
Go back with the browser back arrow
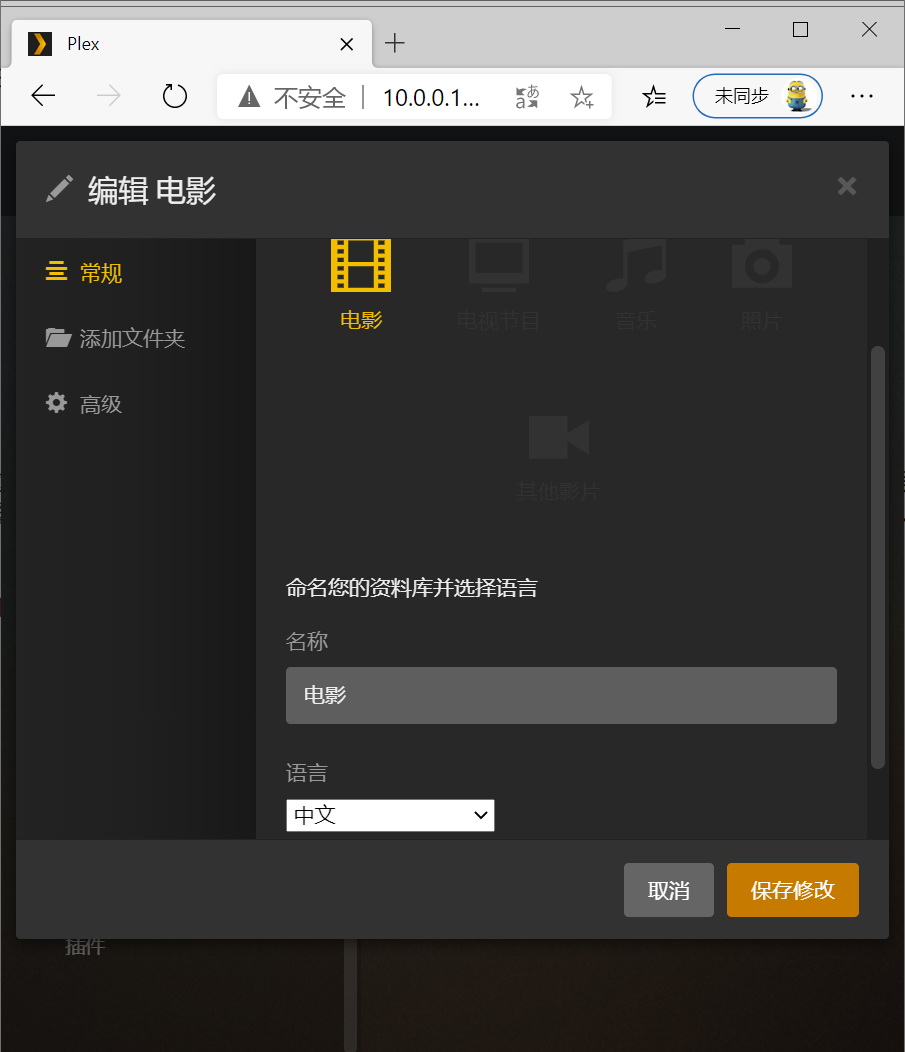[44, 96]
